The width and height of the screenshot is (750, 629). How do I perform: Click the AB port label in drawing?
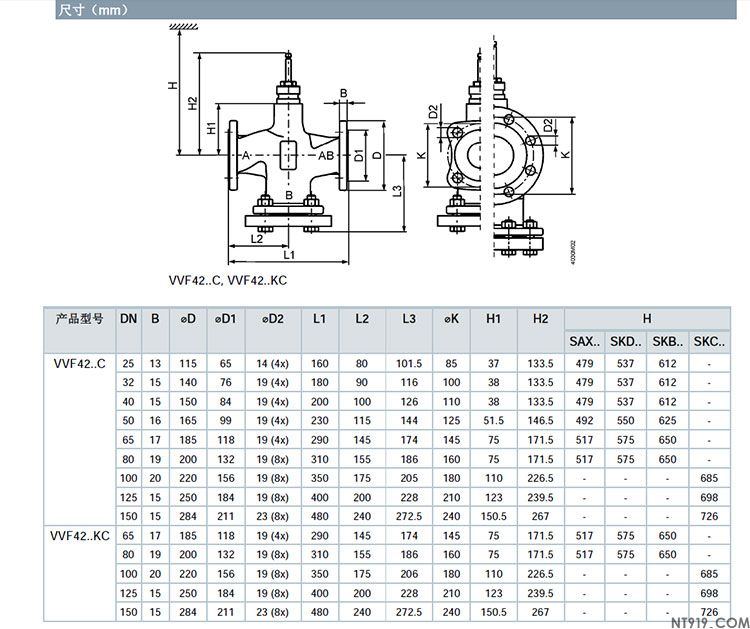pos(326,156)
